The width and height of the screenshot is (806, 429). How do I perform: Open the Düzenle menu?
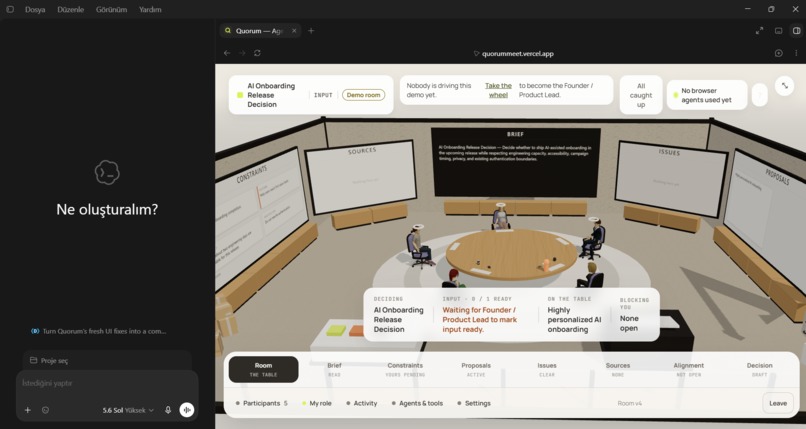pyautogui.click(x=70, y=9)
